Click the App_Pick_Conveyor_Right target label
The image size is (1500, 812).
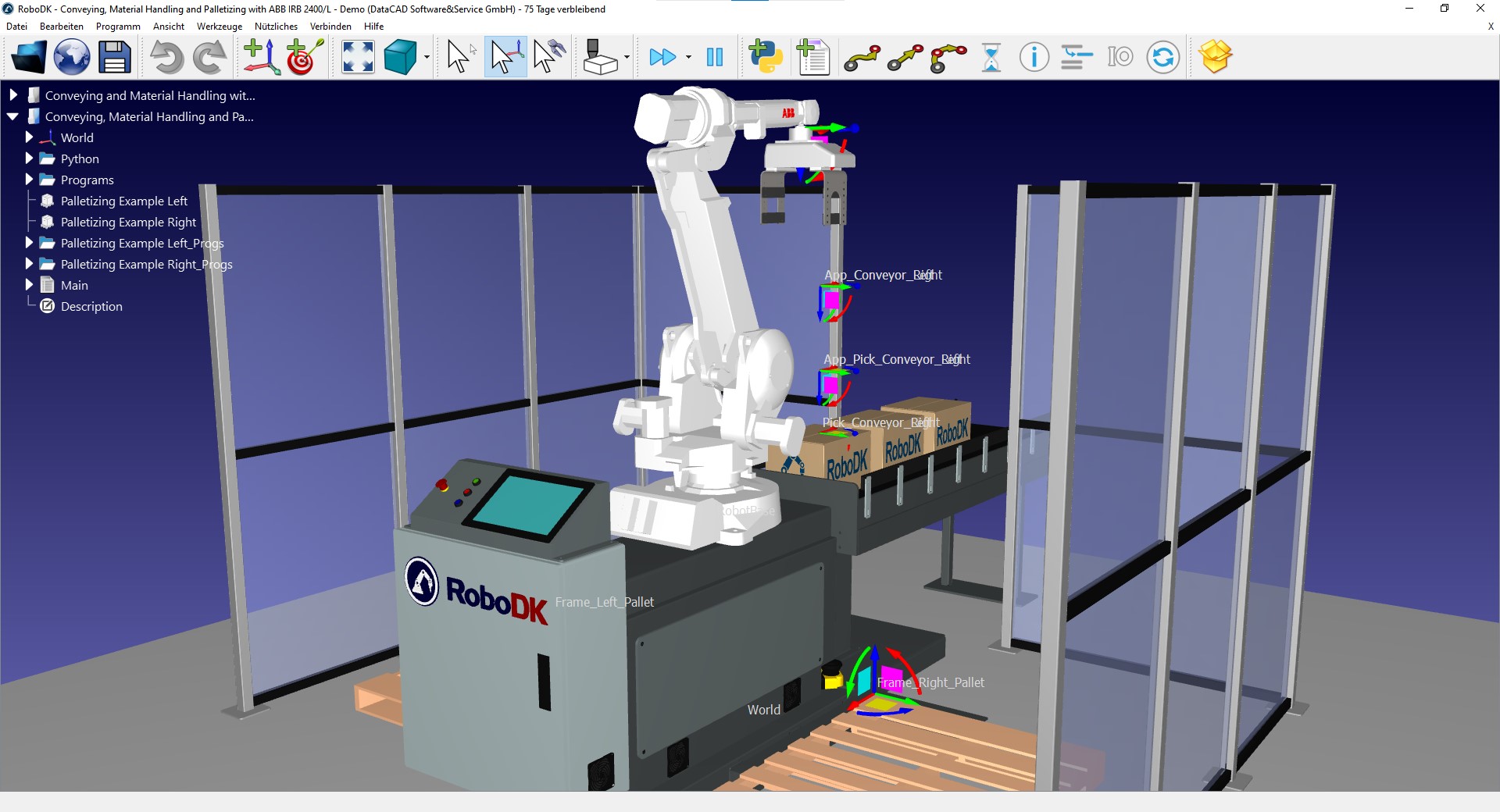pyautogui.click(x=897, y=359)
